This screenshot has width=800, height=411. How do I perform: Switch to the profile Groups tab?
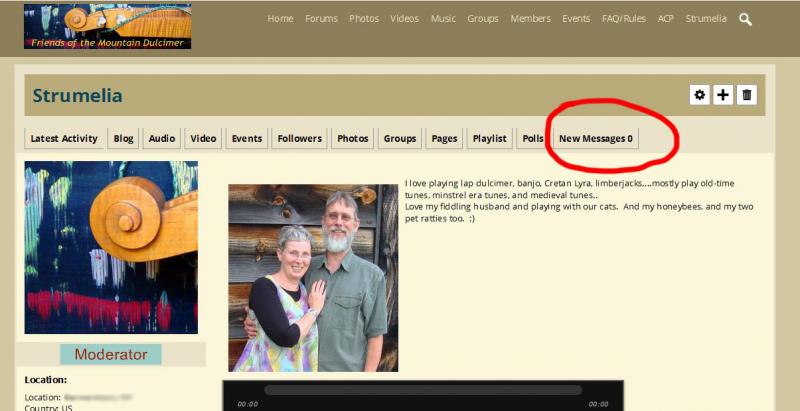coord(399,138)
